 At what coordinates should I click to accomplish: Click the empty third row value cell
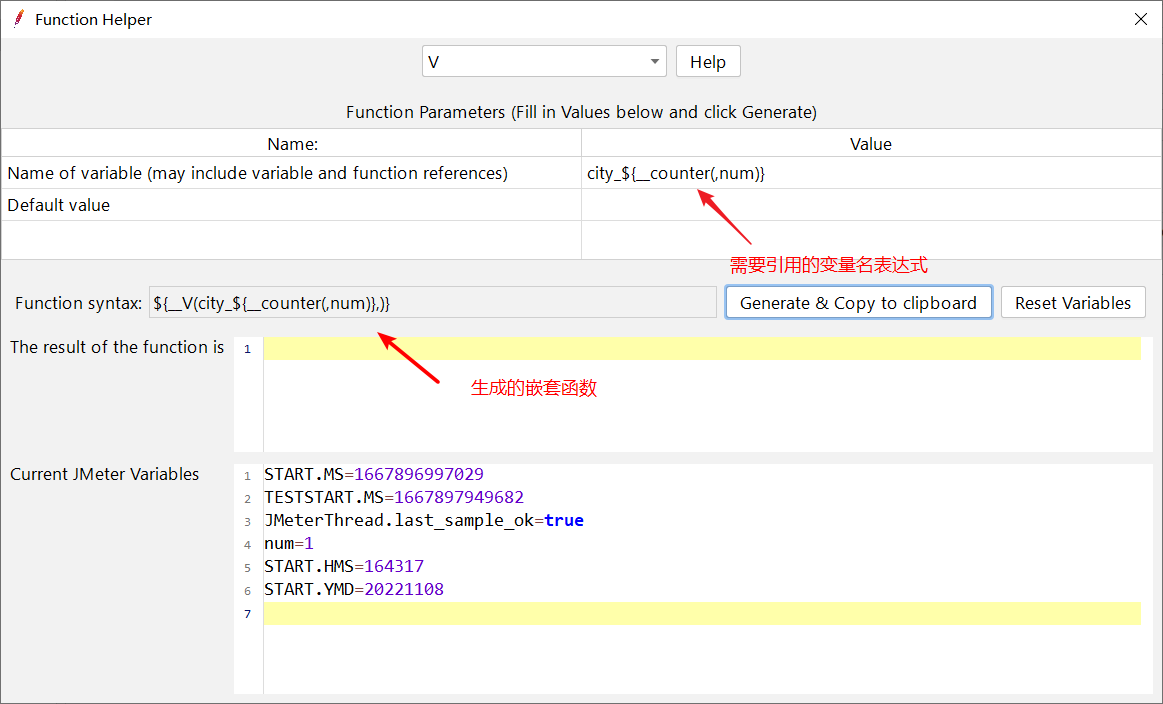pyautogui.click(x=870, y=239)
